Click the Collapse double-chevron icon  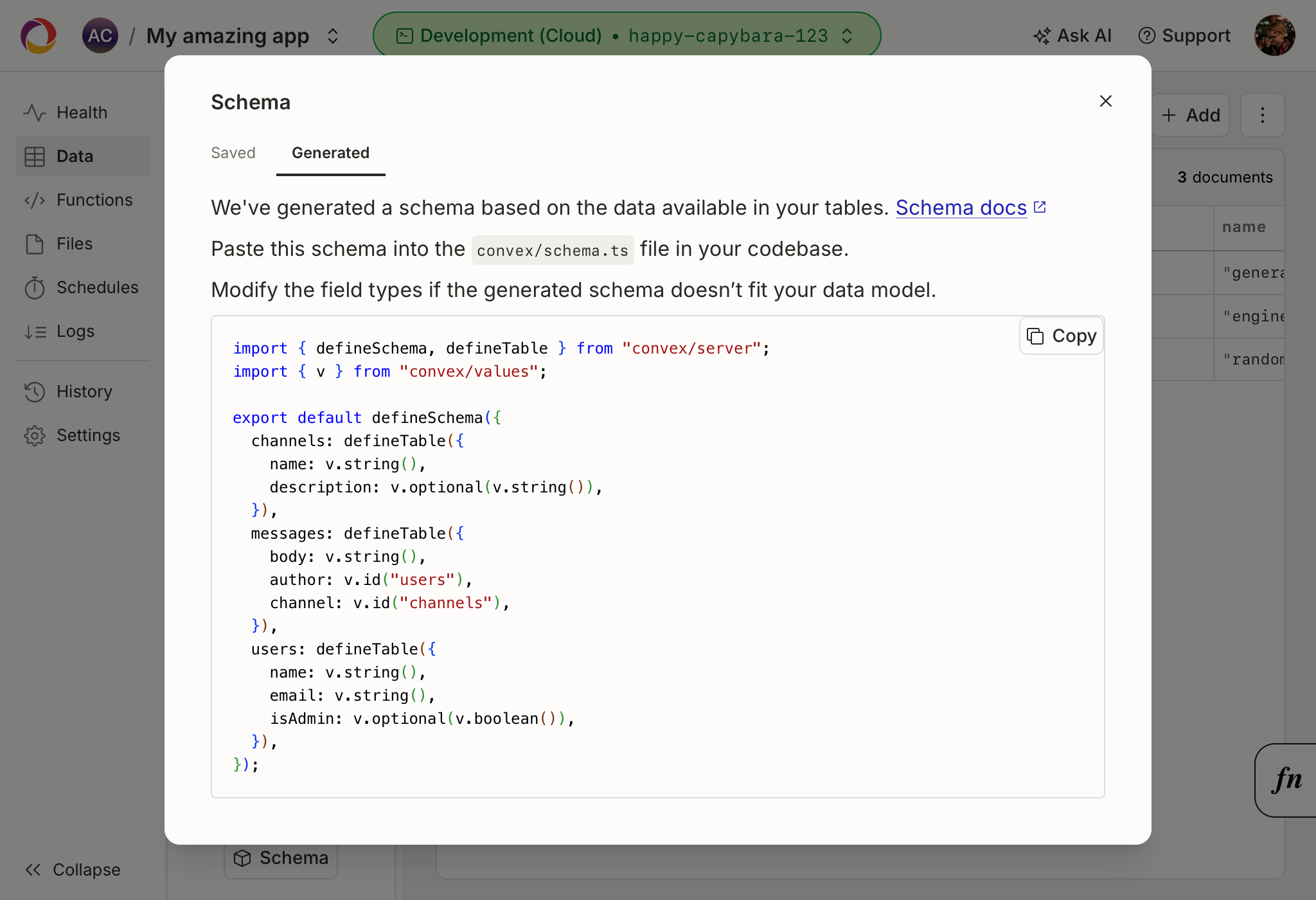[33, 870]
